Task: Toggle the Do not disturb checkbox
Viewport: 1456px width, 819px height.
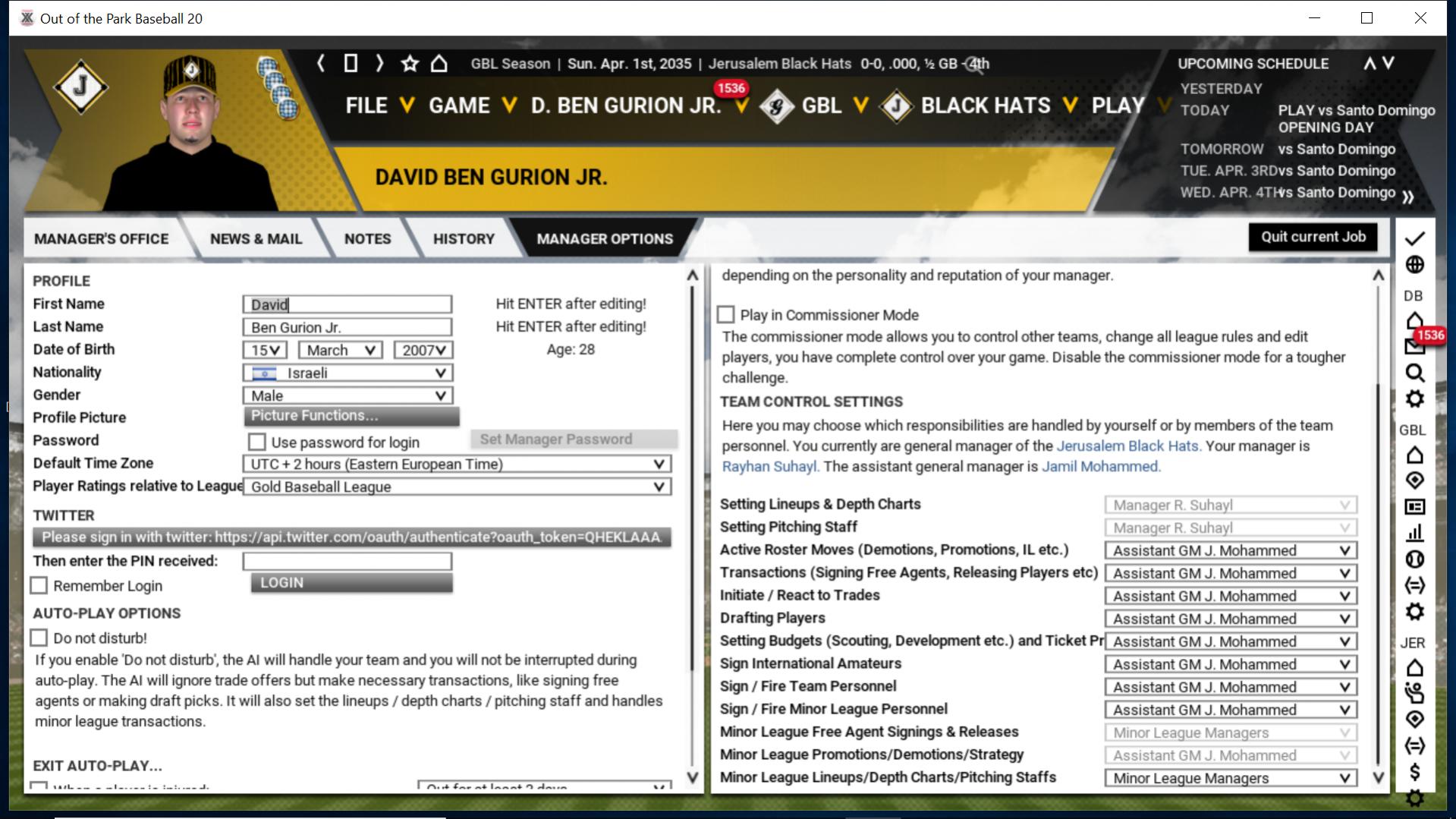Action: (39, 638)
